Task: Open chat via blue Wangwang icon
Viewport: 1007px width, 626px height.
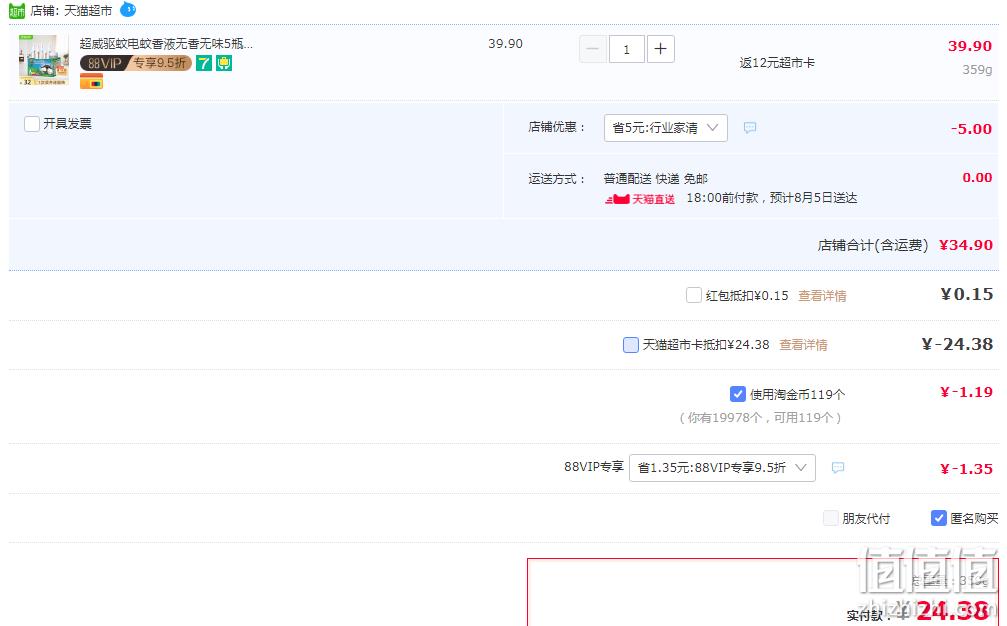Action: pyautogui.click(x=128, y=10)
